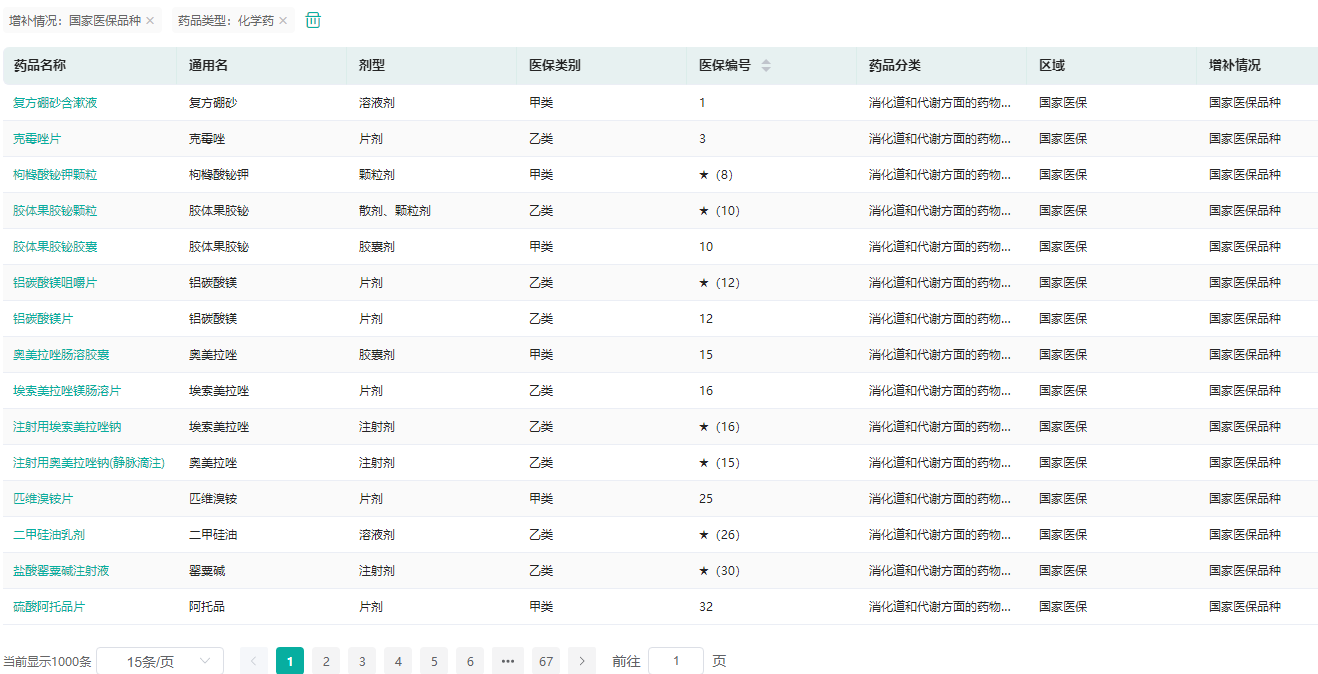Remove the 化学药 filter tag
The width and height of the screenshot is (1318, 674).
coord(283,21)
